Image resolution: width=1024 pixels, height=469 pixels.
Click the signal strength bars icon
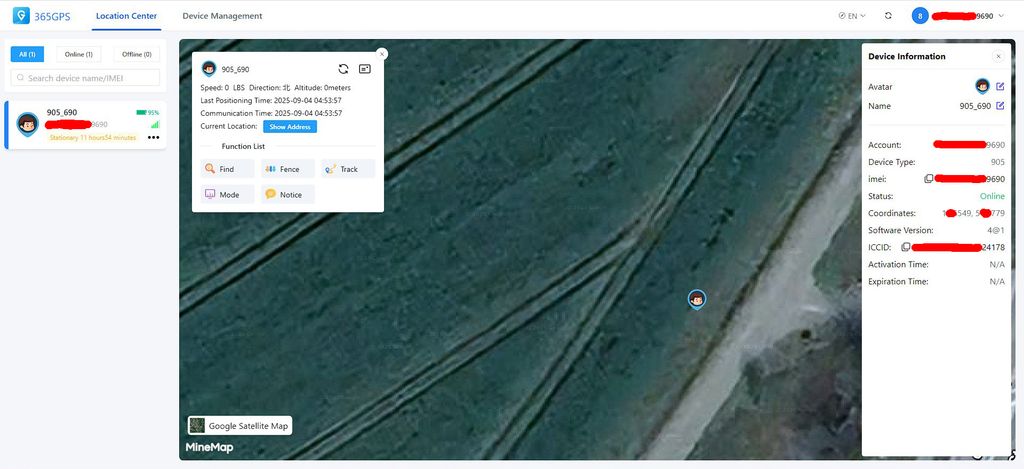[155, 124]
